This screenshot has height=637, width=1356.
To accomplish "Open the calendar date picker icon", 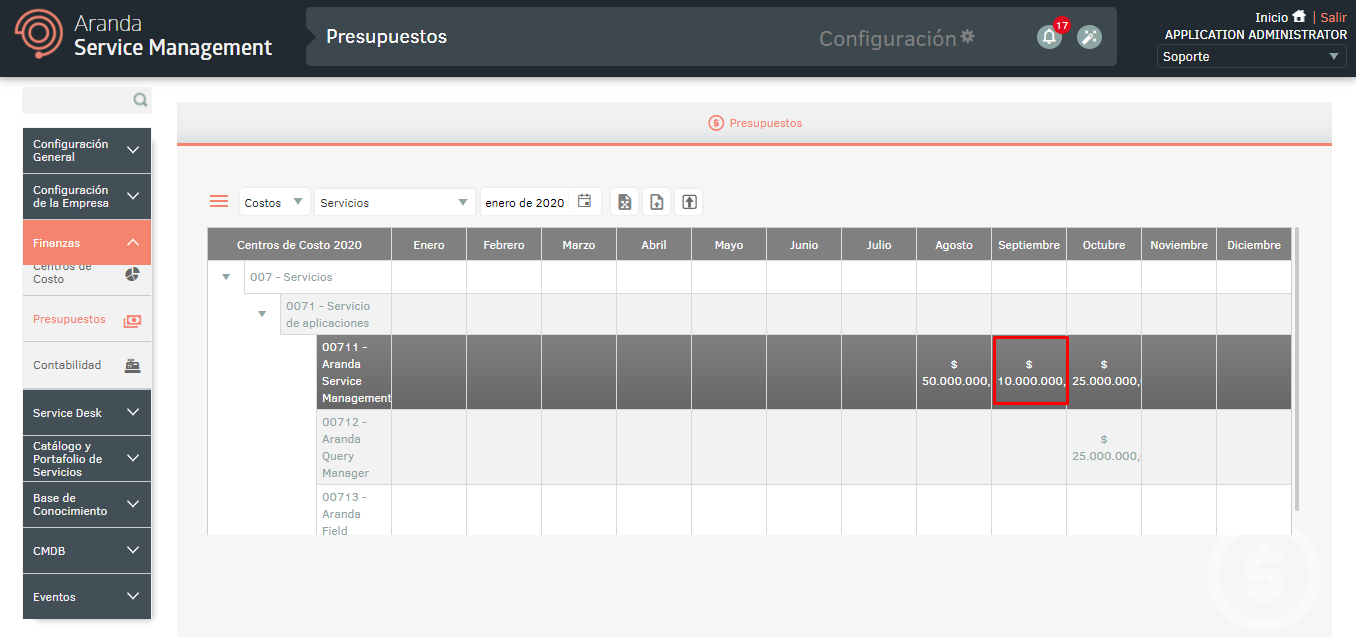I will point(585,202).
